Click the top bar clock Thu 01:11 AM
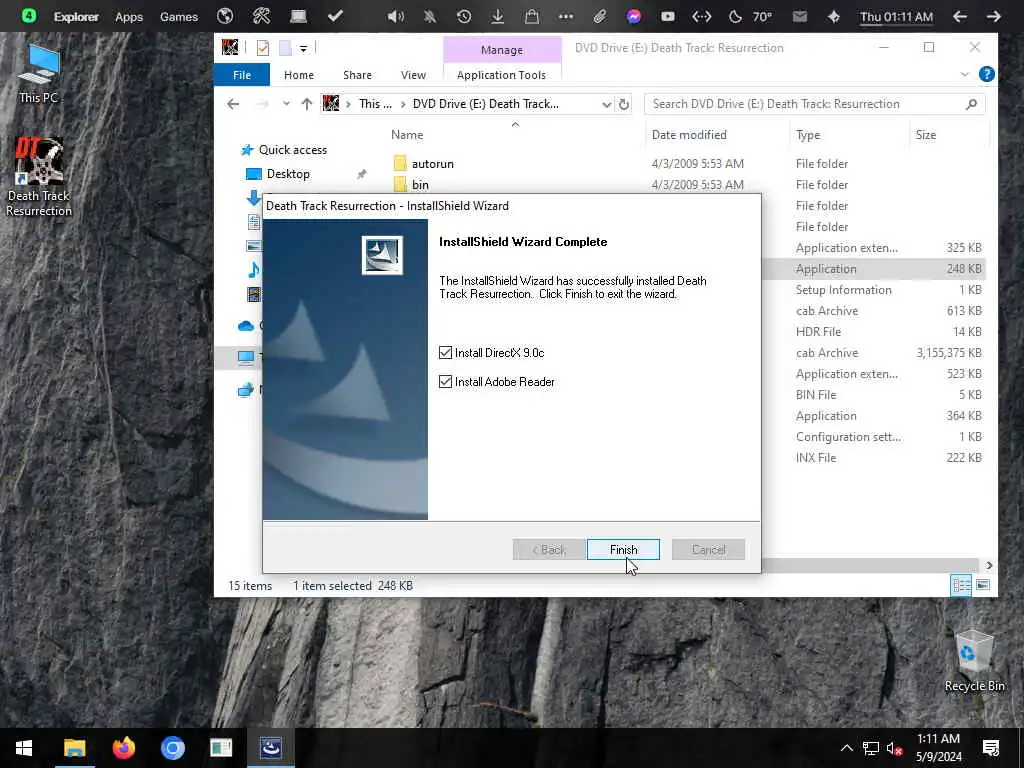This screenshot has width=1024, height=768. point(896,17)
